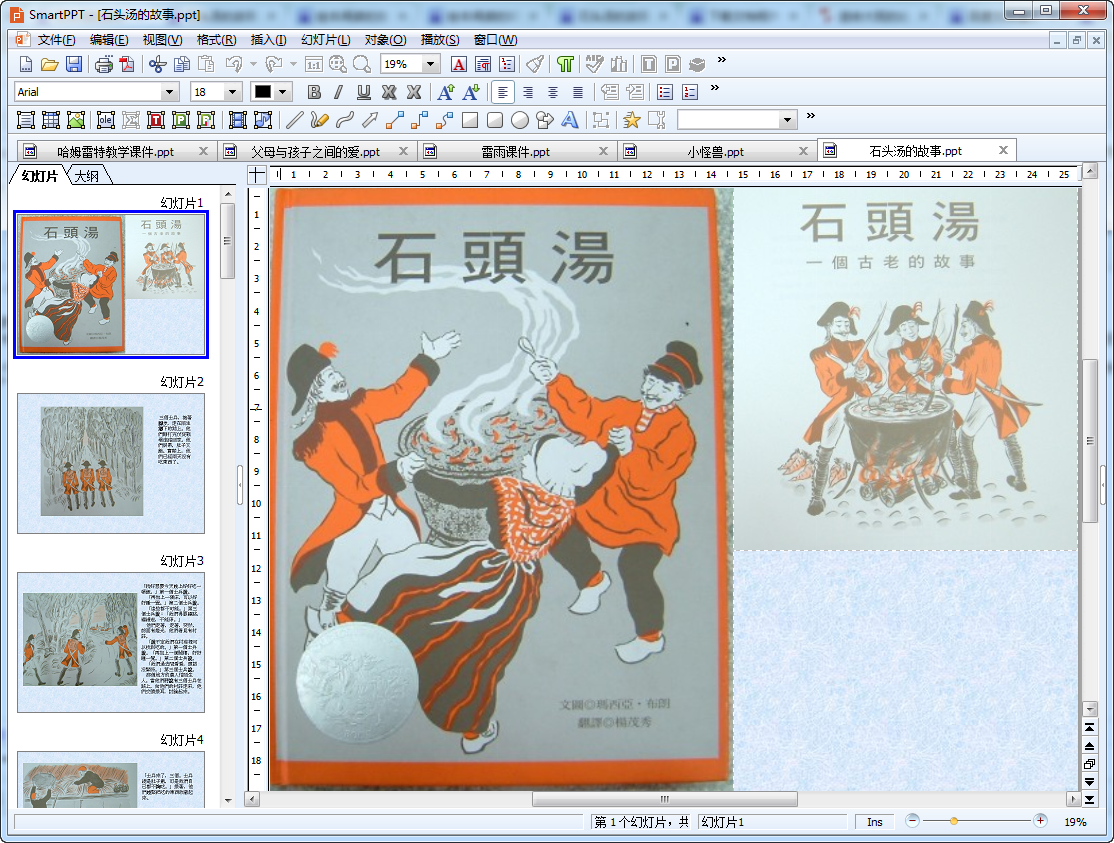Open the 插入(I) menu

coord(268,40)
